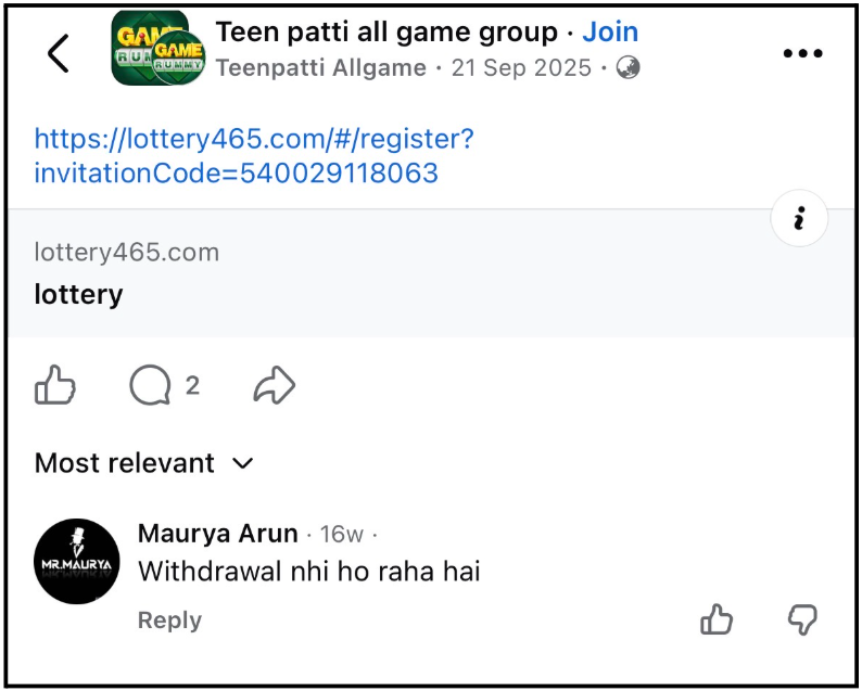Image resolution: width=862 pixels, height=696 pixels.
Task: Reply to Maurya Arun's comment
Action: click(169, 620)
